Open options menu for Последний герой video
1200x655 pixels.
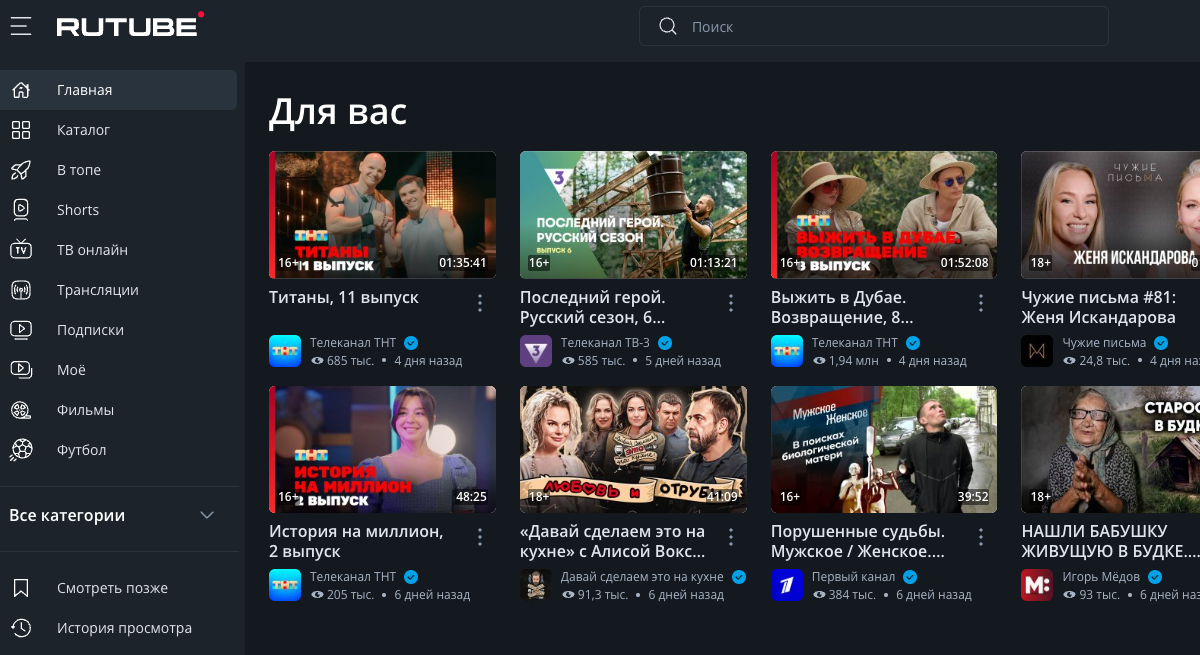point(730,302)
